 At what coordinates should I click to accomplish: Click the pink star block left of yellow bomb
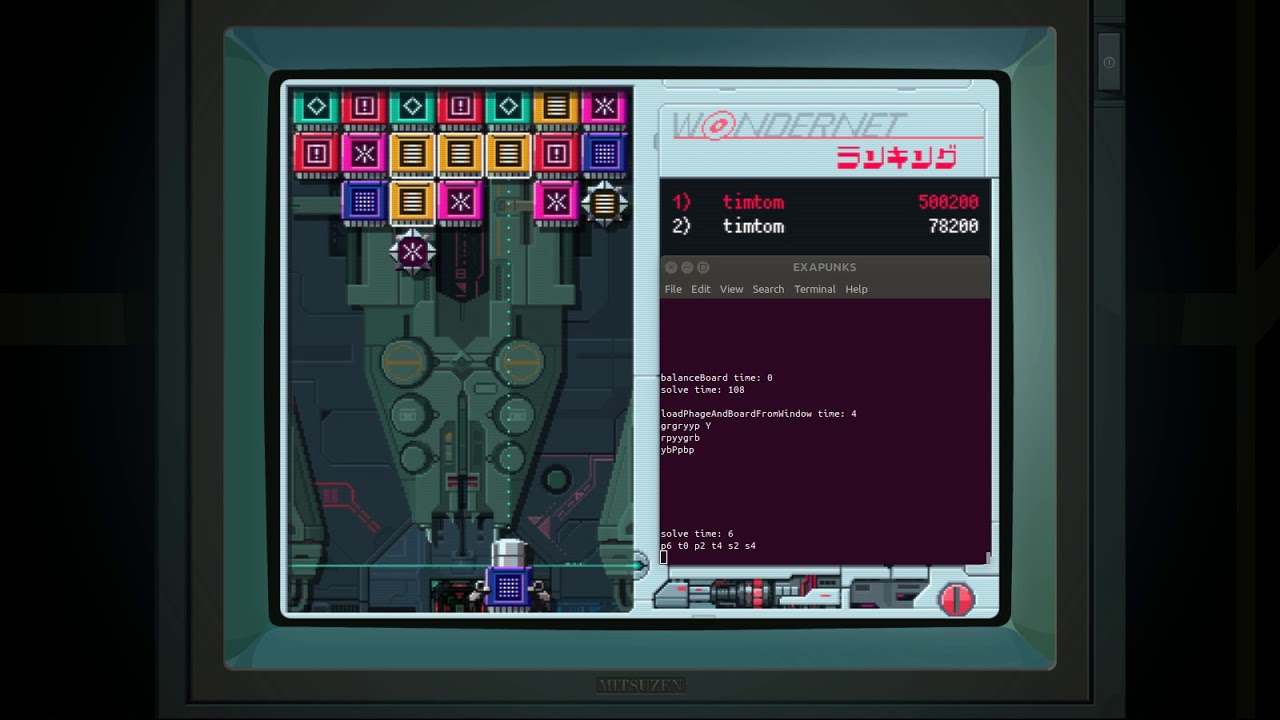tap(556, 202)
